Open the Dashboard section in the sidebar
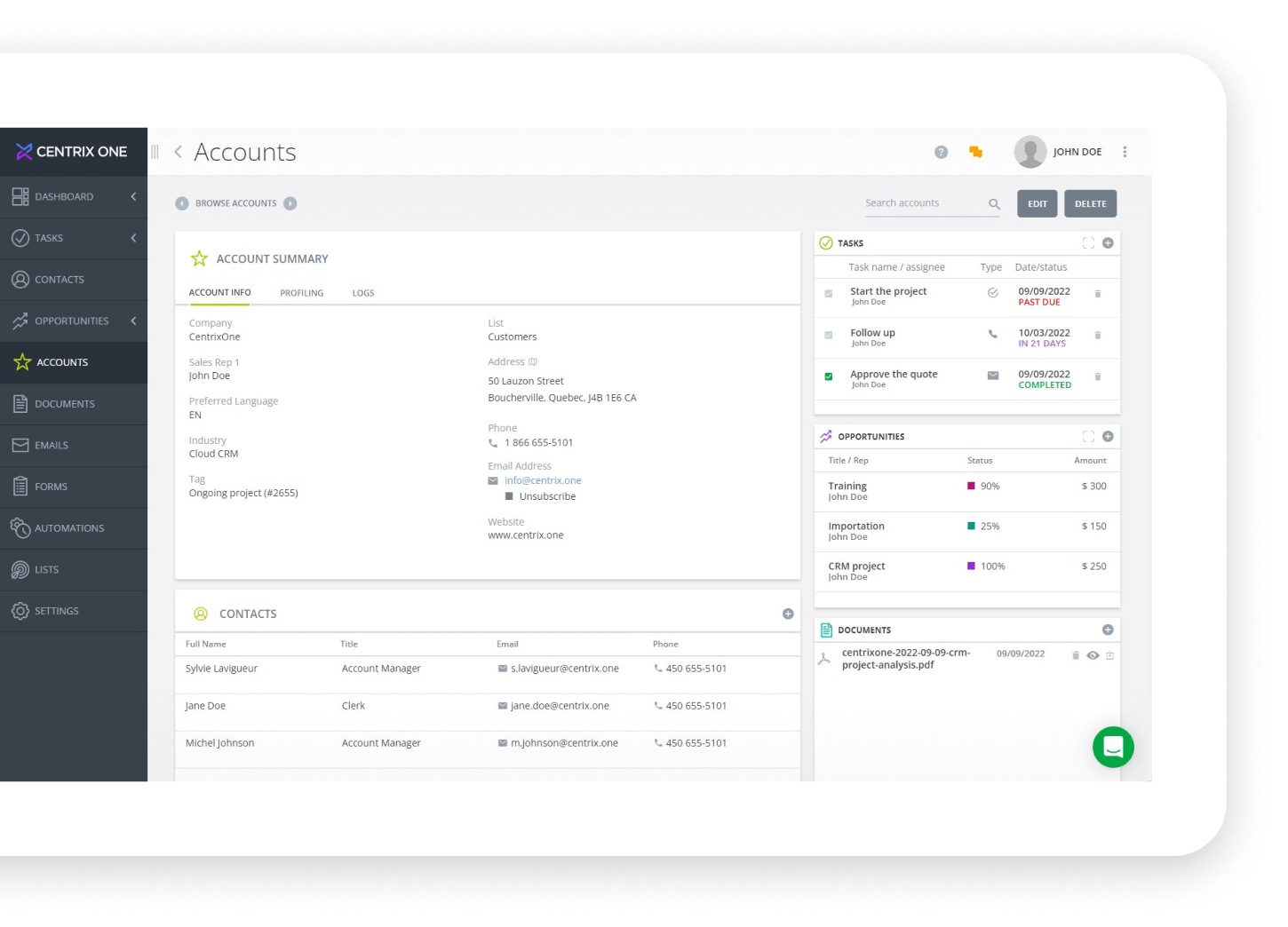The image size is (1288, 927). [x=64, y=196]
